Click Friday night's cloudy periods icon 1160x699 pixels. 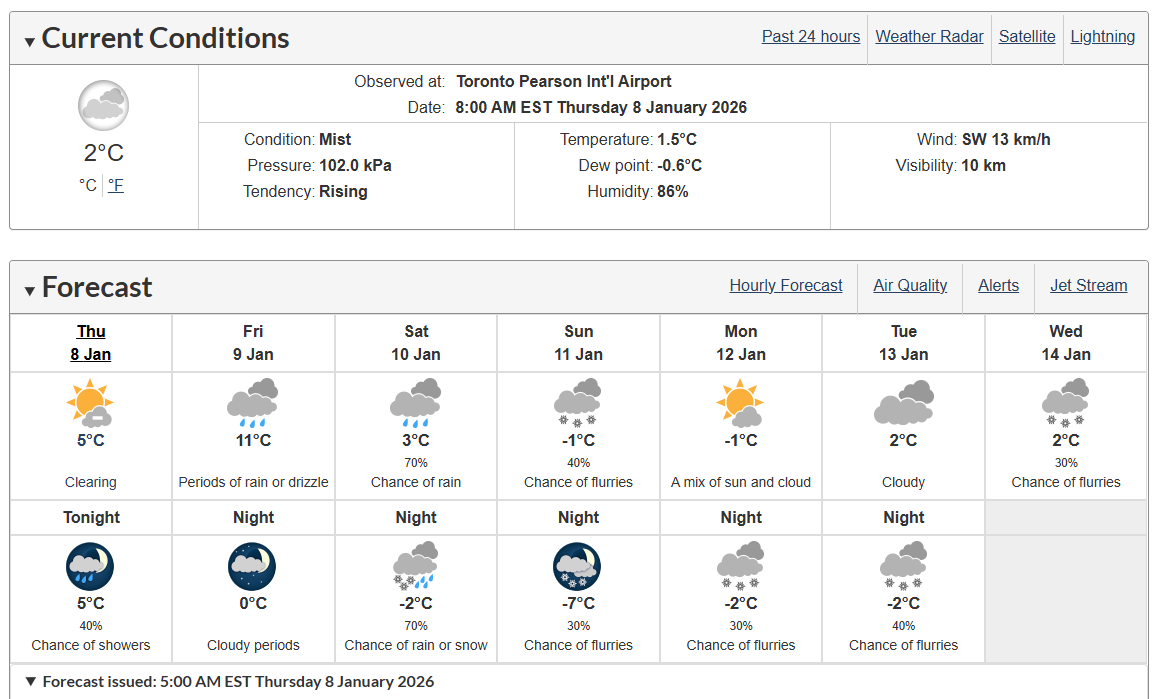(253, 567)
